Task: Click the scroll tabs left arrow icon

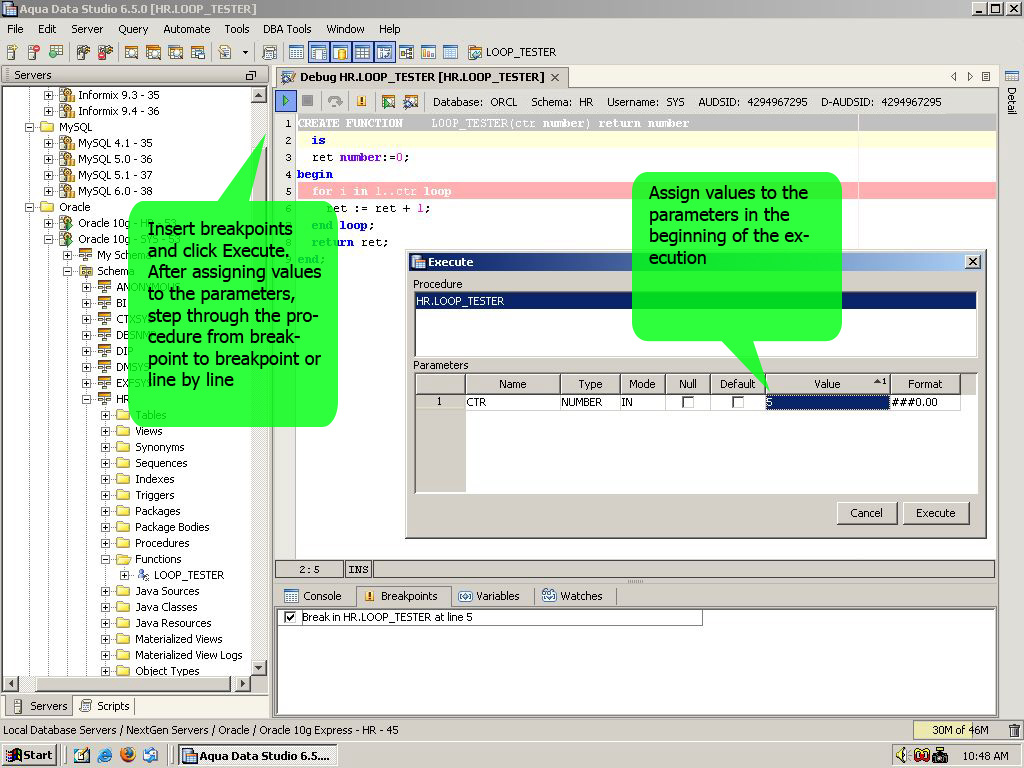Action: pyautogui.click(x=954, y=76)
